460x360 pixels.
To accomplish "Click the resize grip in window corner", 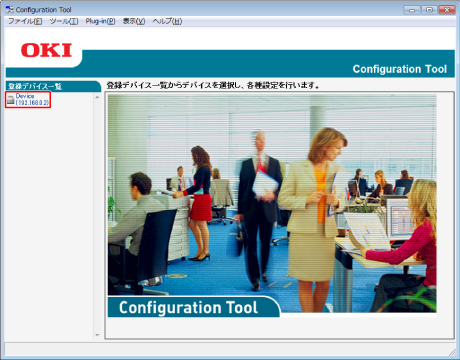I will [x=452, y=352].
